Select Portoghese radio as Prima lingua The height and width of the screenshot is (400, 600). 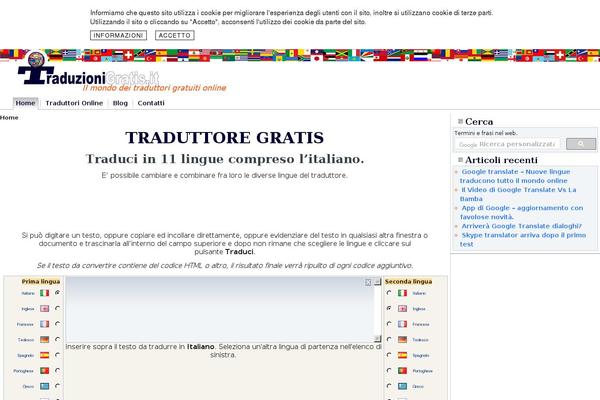click(x=57, y=370)
